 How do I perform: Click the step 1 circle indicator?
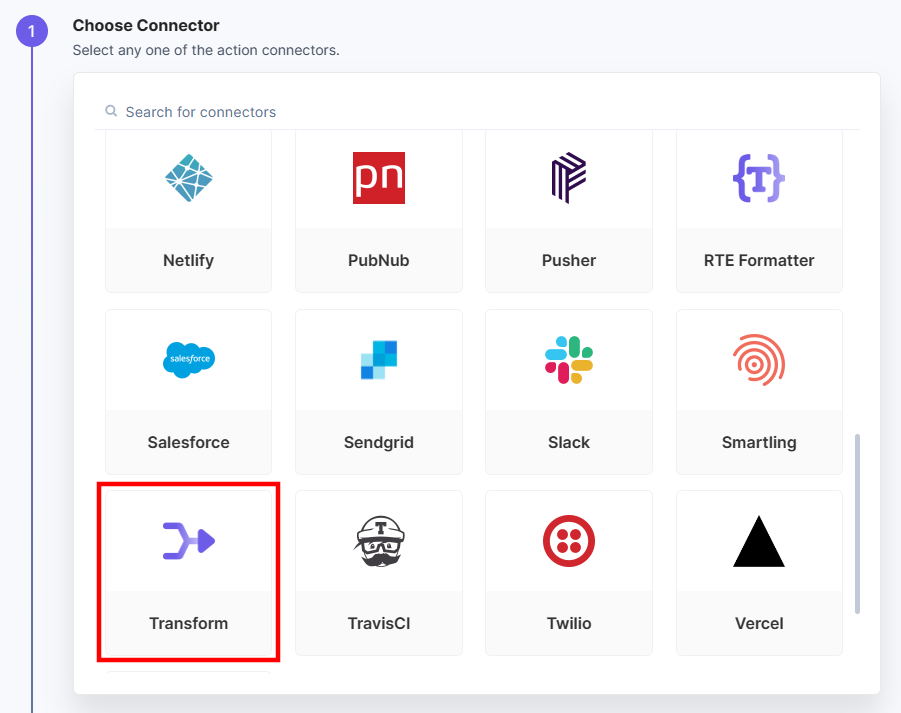tap(31, 31)
